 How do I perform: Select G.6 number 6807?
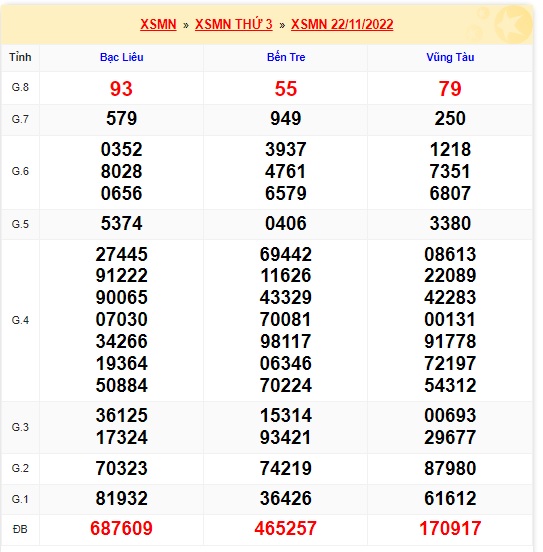pyautogui.click(x=450, y=193)
